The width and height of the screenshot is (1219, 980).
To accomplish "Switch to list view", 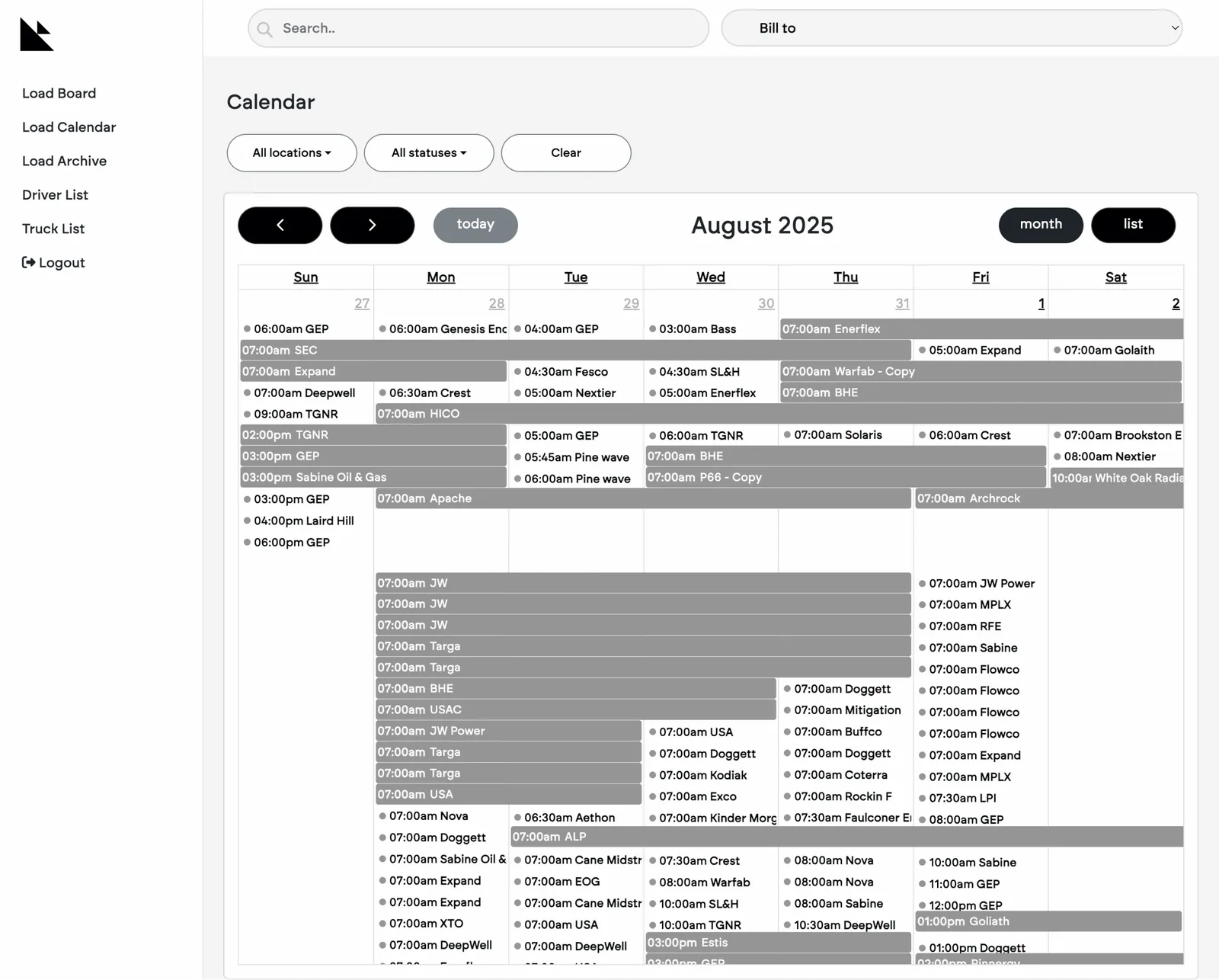I will tap(1133, 225).
